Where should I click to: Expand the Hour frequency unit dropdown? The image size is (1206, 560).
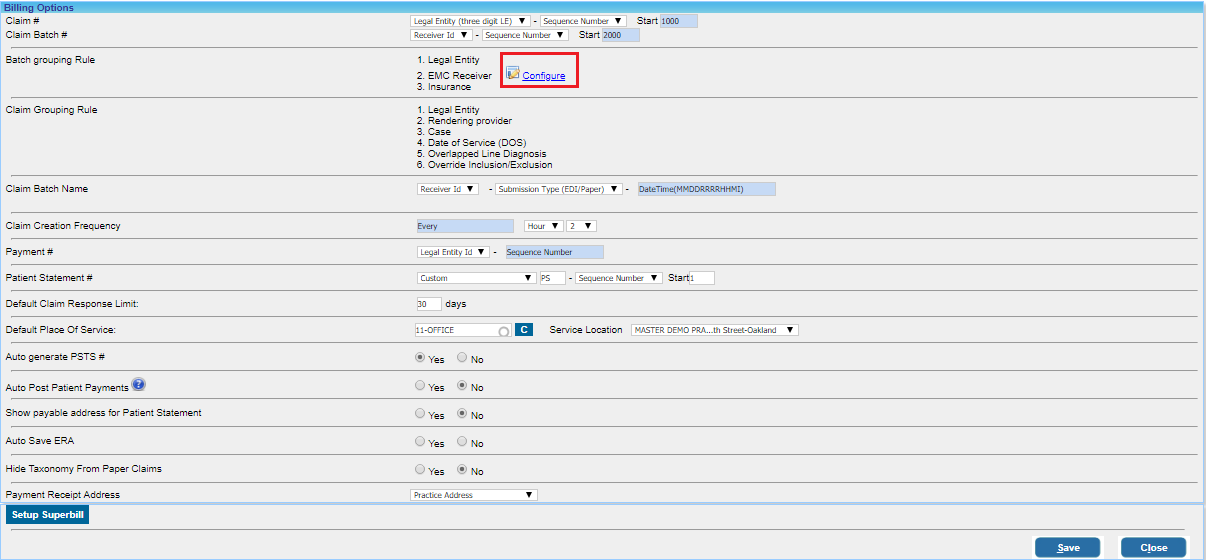543,226
